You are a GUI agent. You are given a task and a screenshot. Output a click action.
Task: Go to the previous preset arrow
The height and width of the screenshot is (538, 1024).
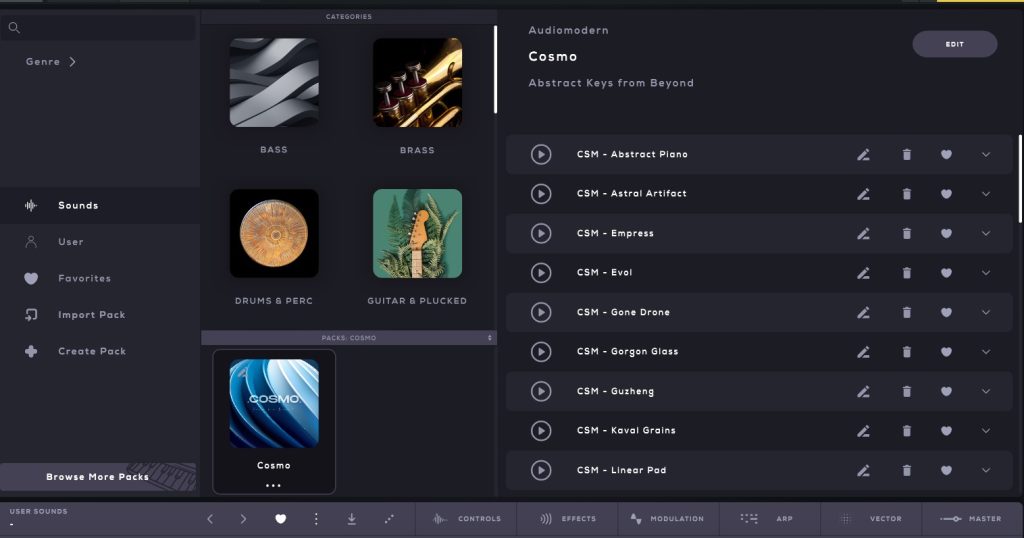pos(210,519)
